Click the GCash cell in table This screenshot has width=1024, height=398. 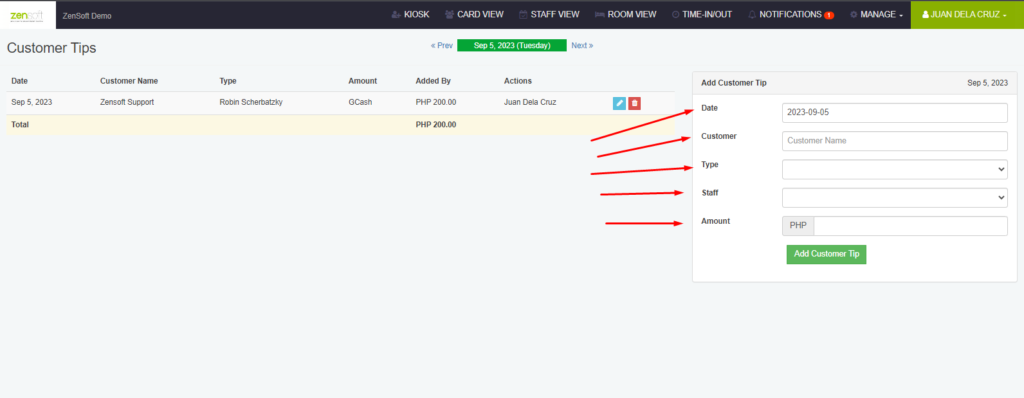point(360,103)
